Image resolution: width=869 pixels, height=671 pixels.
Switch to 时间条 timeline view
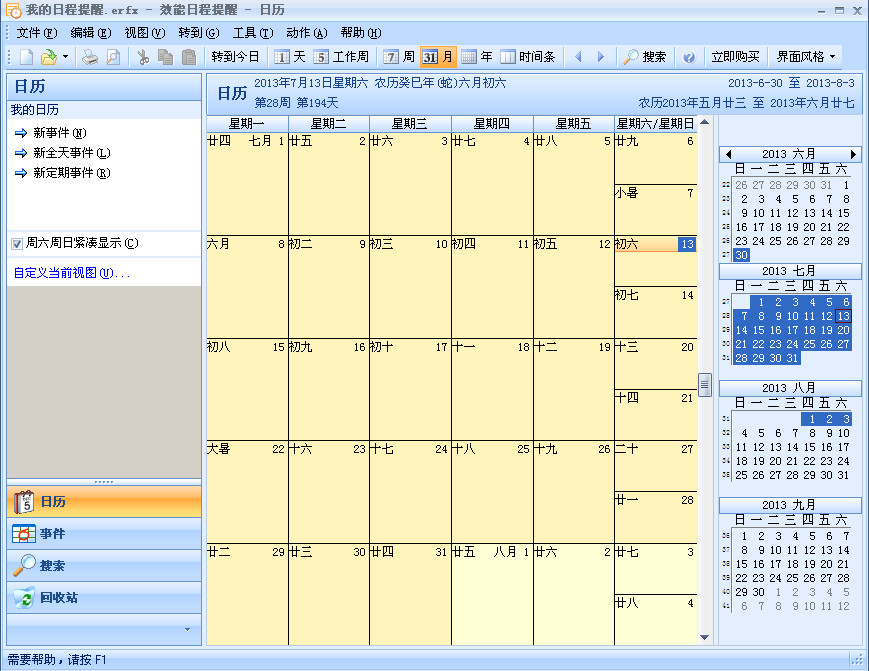(x=528, y=57)
